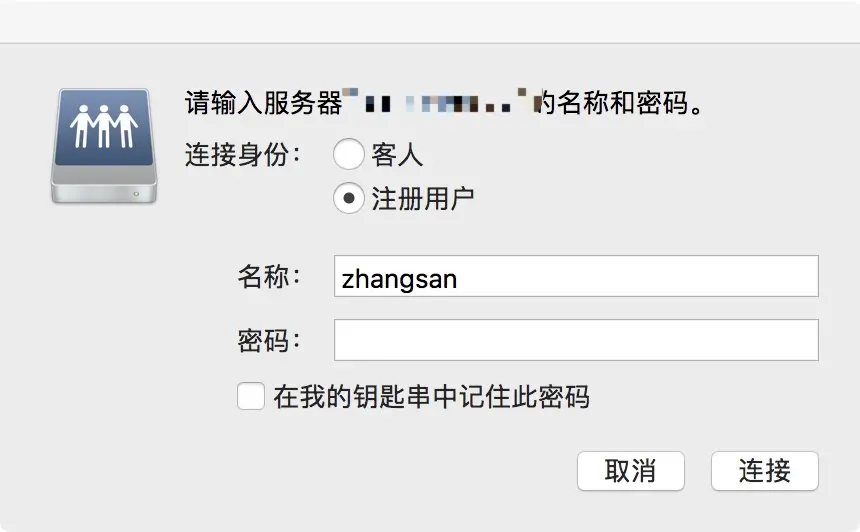
Task: Click the blurred server name in prompt
Action: coord(438,101)
